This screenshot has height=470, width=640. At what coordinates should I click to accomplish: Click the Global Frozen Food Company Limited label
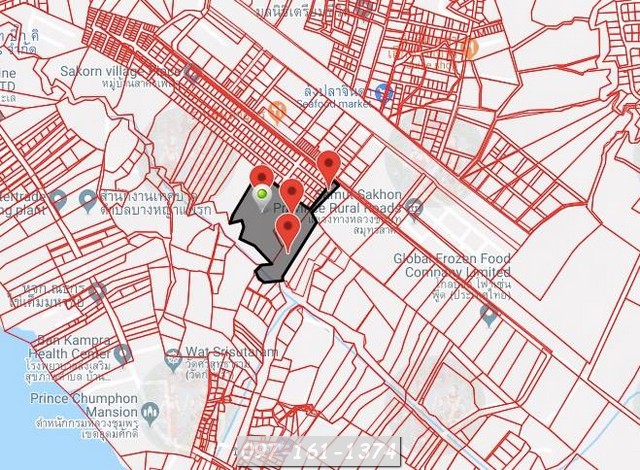(x=452, y=265)
